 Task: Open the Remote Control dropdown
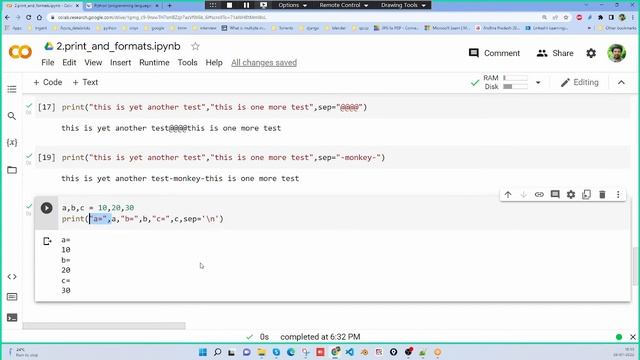click(344, 5)
